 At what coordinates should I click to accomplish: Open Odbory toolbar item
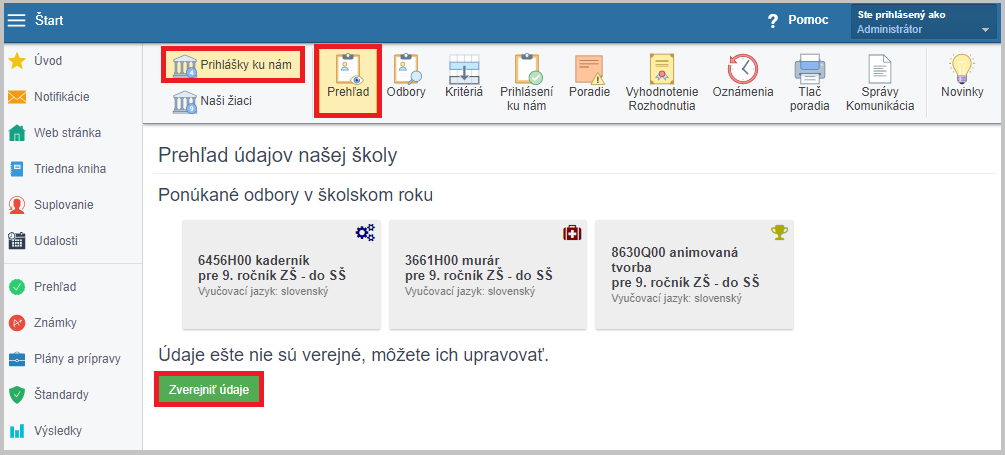click(x=406, y=76)
